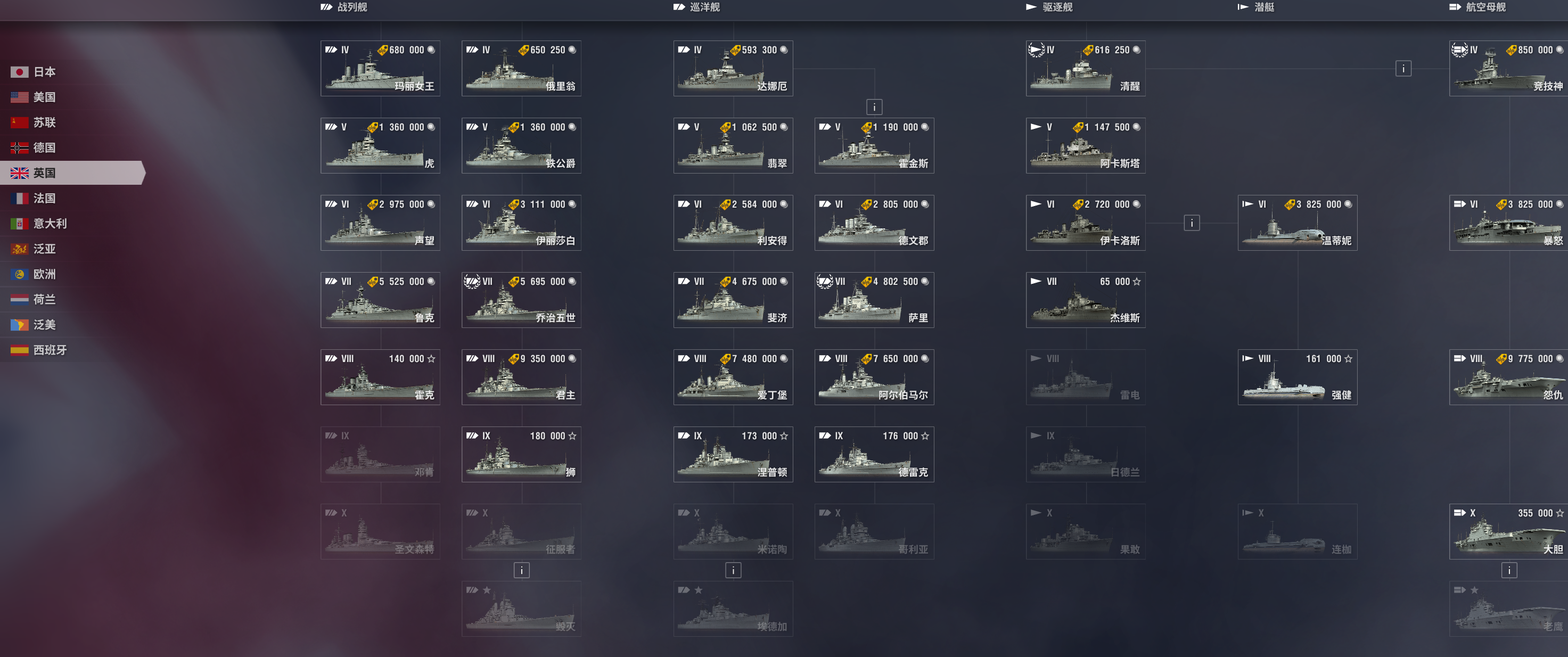This screenshot has height=657, width=1568.
Task: Select the 玛丽女王 tier IV battleship
Action: tap(381, 68)
